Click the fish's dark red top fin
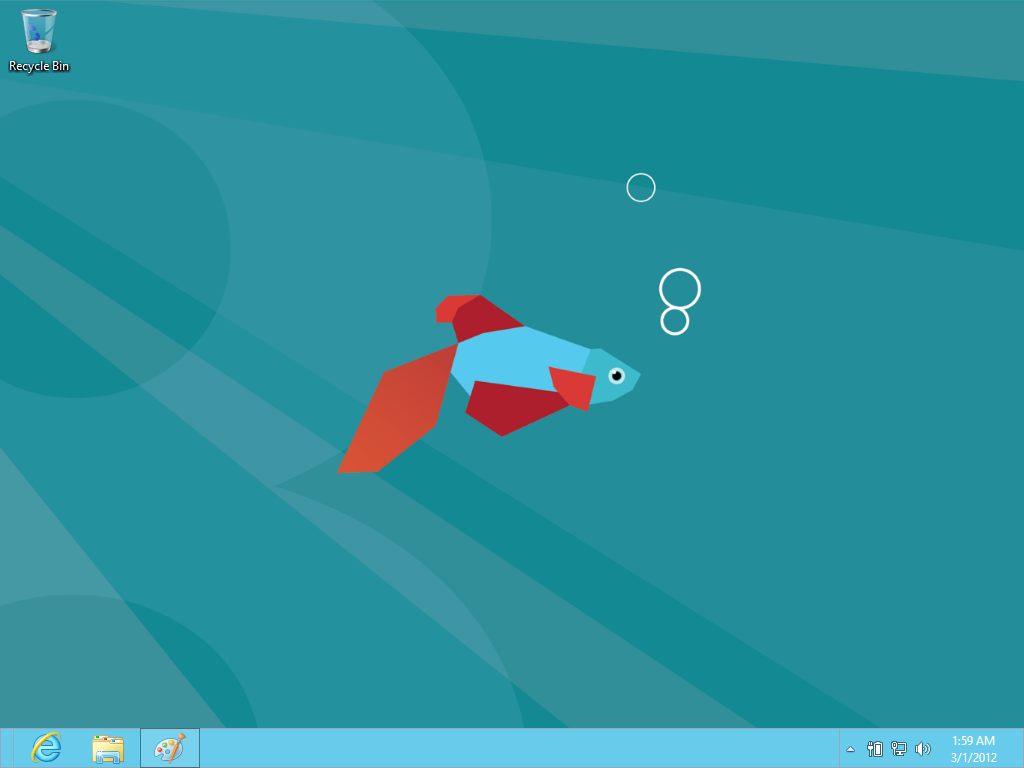1024x768 pixels. [x=485, y=318]
